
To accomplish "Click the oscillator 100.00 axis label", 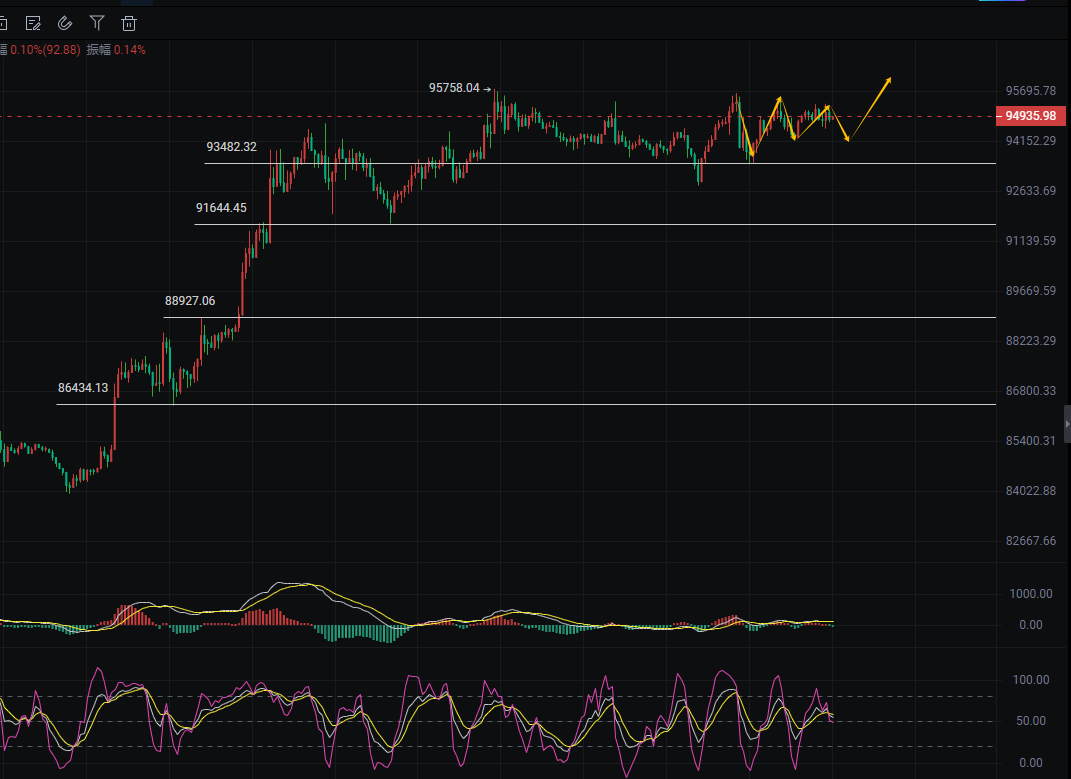I will click(1030, 680).
